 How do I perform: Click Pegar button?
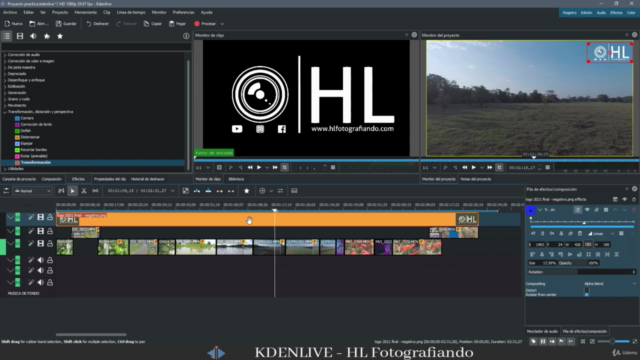tap(178, 24)
